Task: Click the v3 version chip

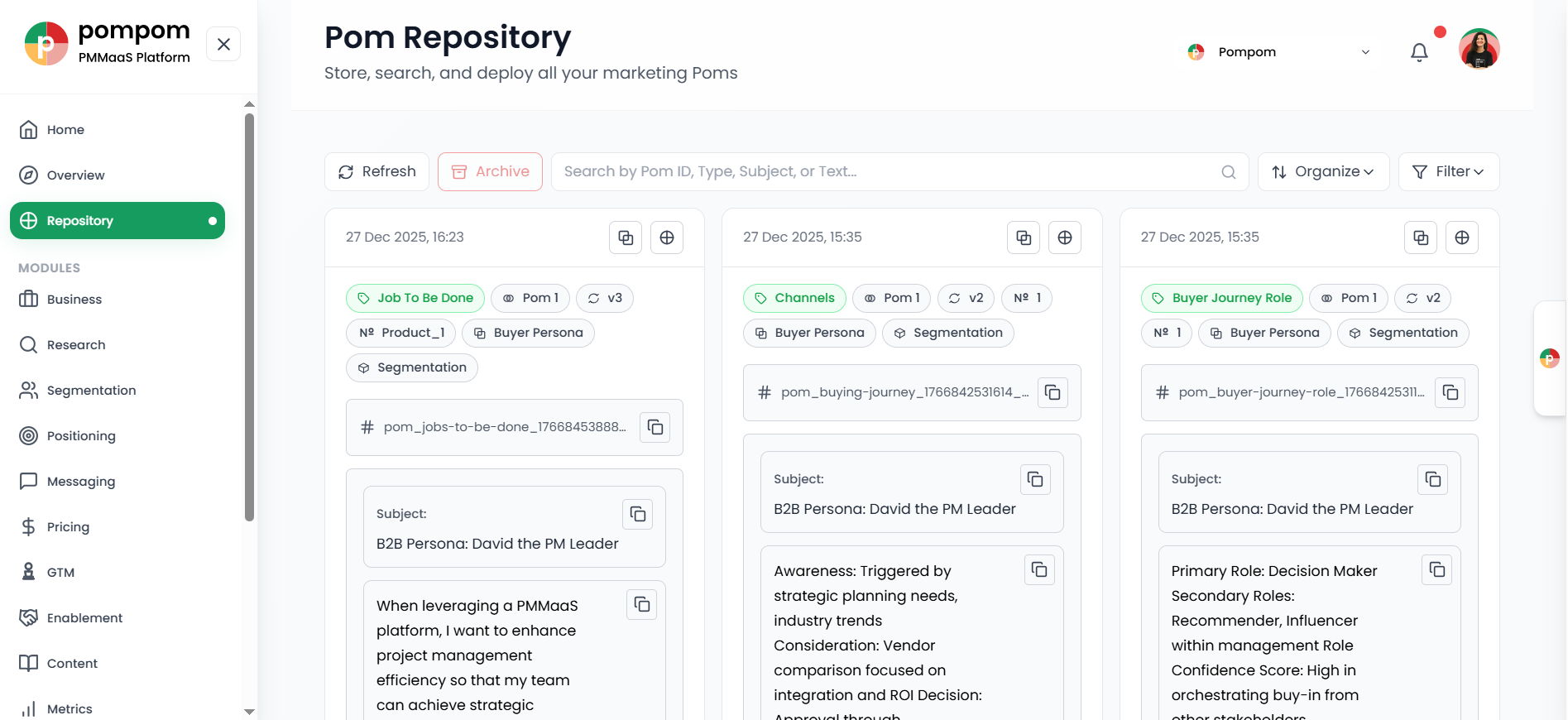Action: [x=605, y=298]
